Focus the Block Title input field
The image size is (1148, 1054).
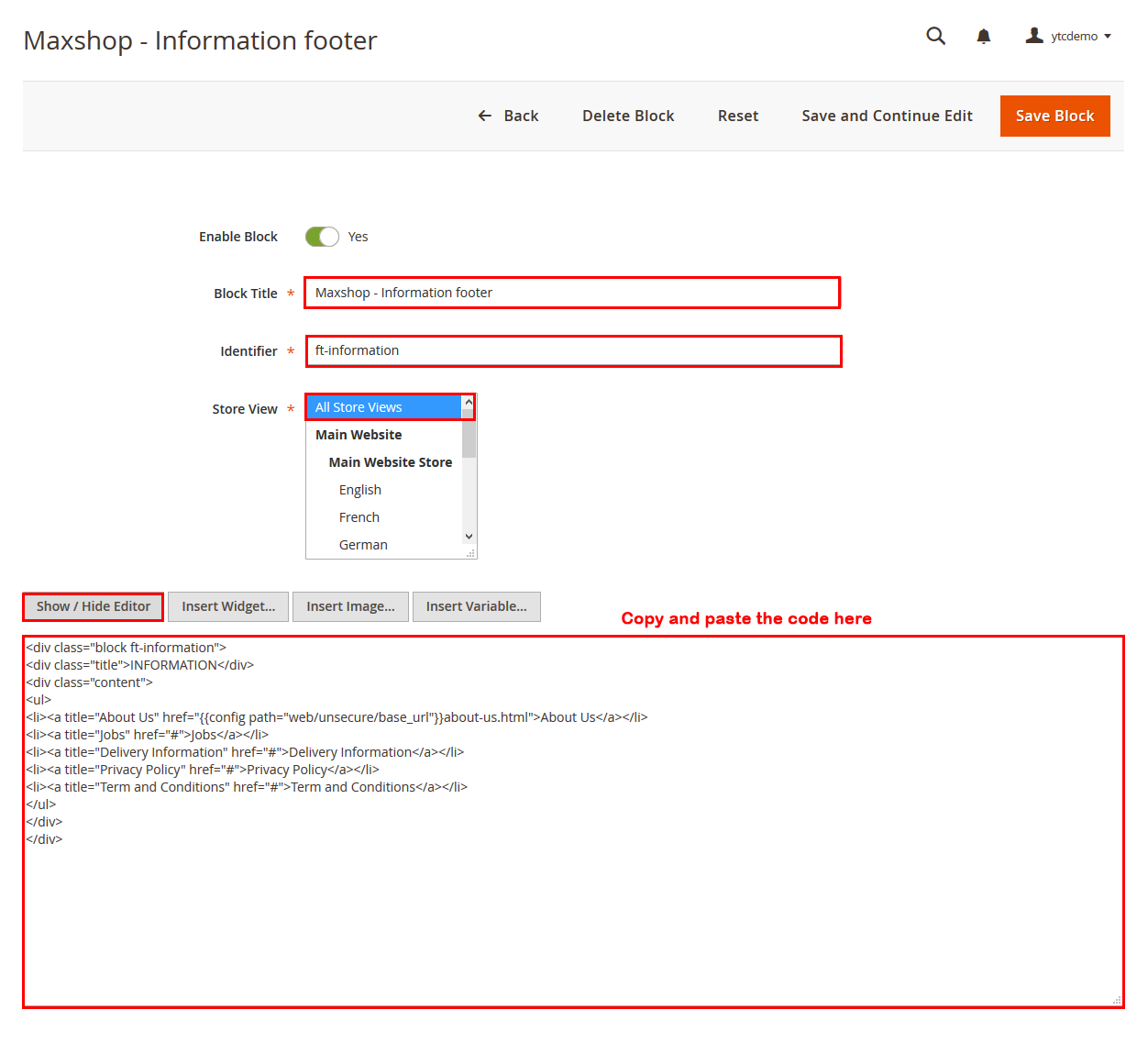(x=572, y=293)
